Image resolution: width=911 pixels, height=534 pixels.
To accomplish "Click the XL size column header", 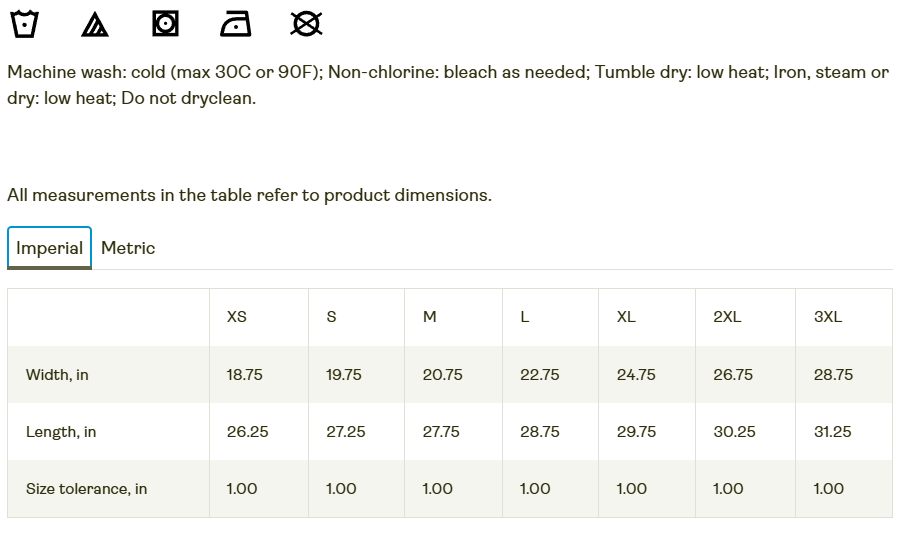I will pyautogui.click(x=626, y=317).
